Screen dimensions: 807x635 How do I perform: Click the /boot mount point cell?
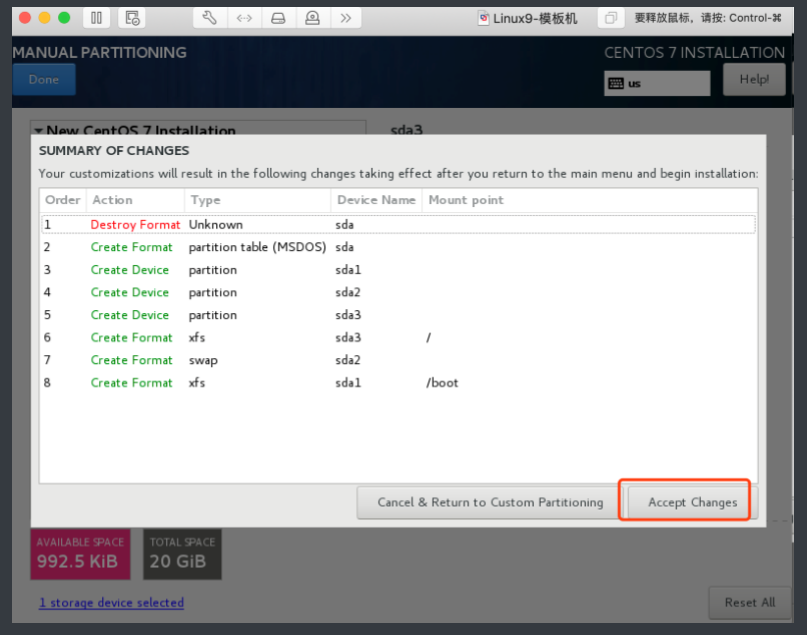[x=442, y=383]
